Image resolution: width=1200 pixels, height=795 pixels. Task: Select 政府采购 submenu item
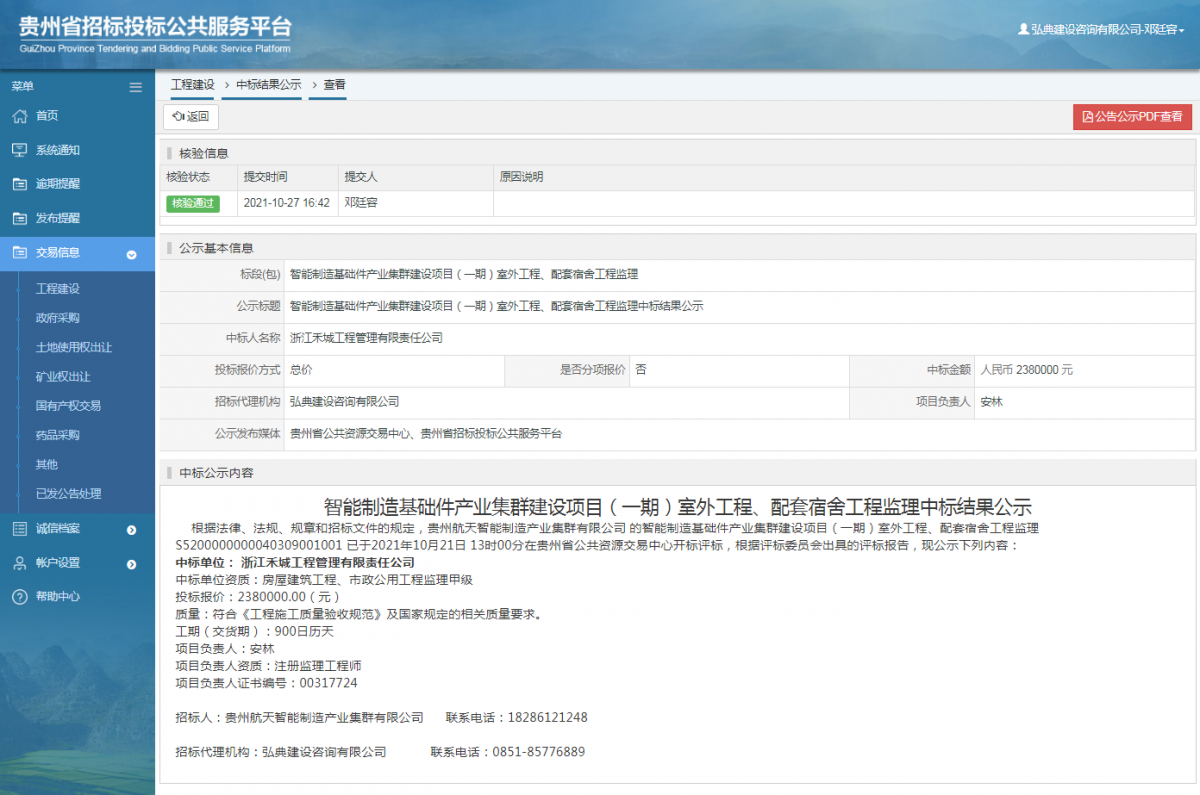click(x=58, y=318)
